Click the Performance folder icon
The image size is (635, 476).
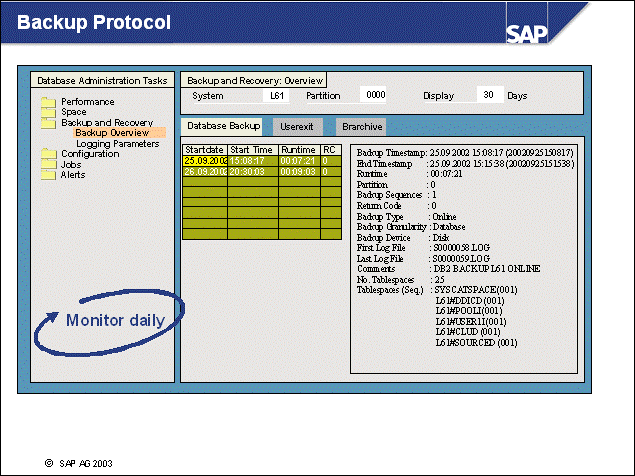point(47,102)
